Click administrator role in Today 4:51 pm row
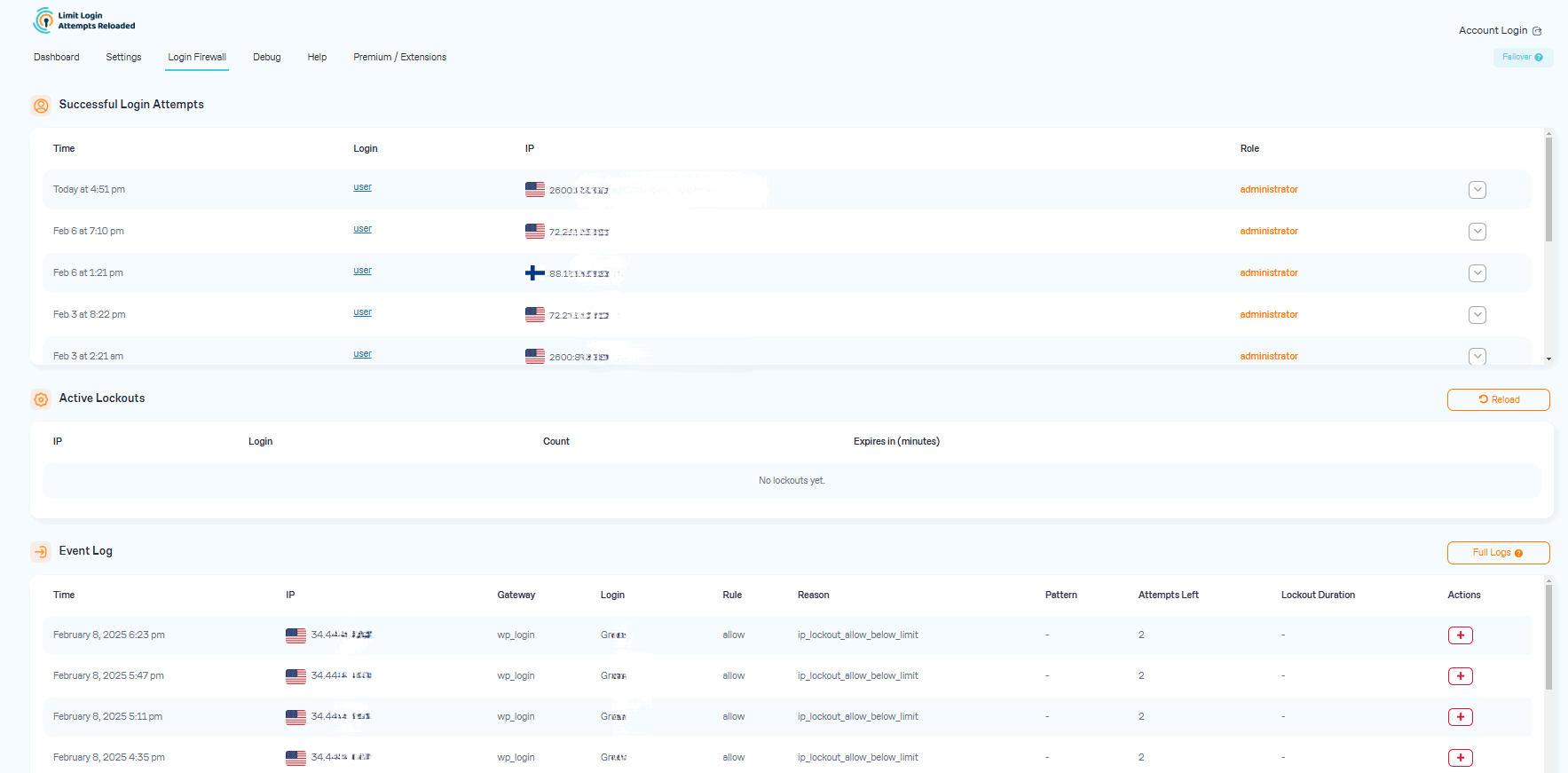Image resolution: width=1568 pixels, height=773 pixels. click(x=1269, y=189)
